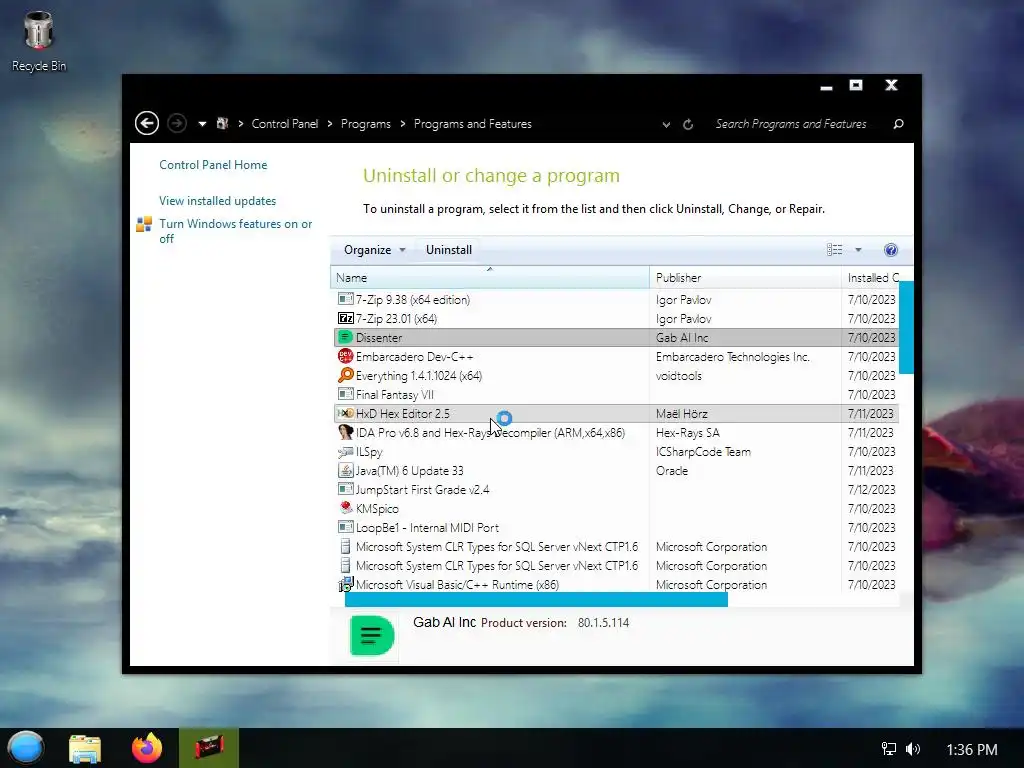The width and height of the screenshot is (1024, 768).
Task: Open the help icon
Action: [x=891, y=250]
